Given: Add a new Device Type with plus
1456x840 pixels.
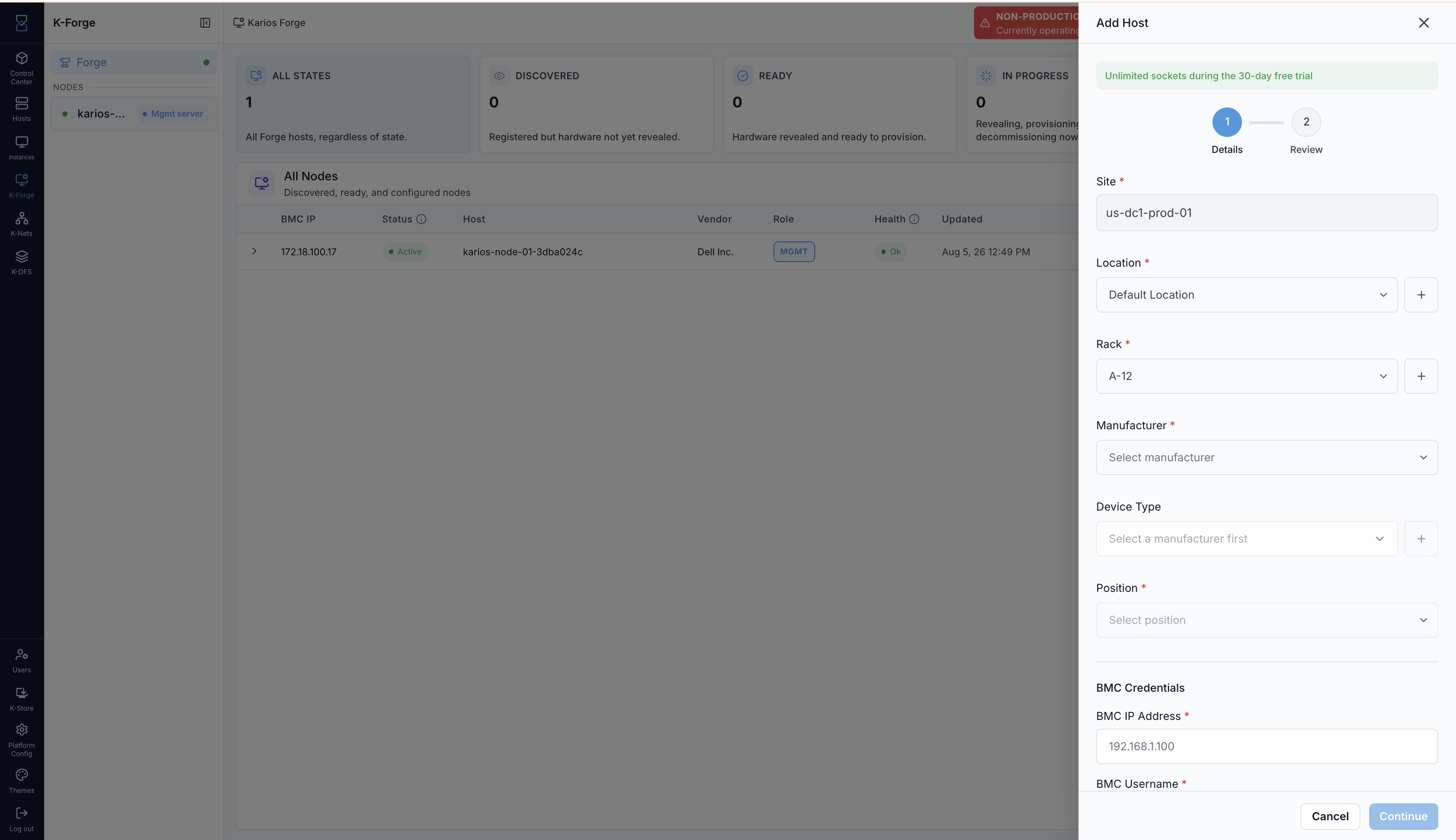Looking at the screenshot, I should coord(1421,539).
